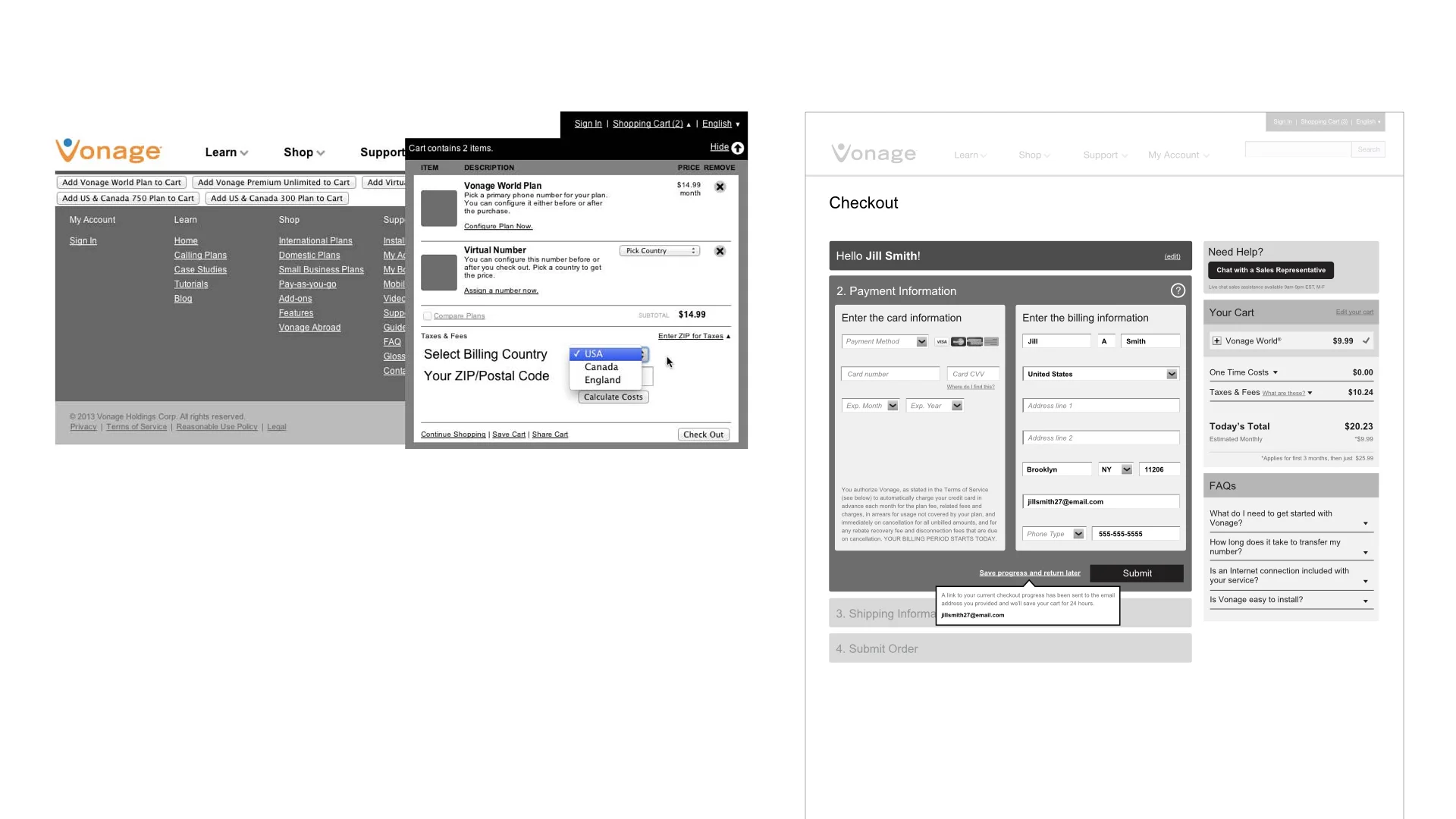This screenshot has height=819, width=1456.
Task: Toggle the Compare Plans checkbox
Action: 427,316
